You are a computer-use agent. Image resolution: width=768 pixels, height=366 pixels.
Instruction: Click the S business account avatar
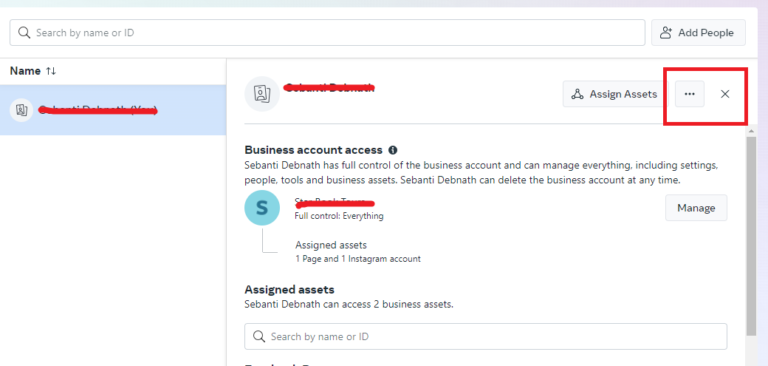coord(262,208)
